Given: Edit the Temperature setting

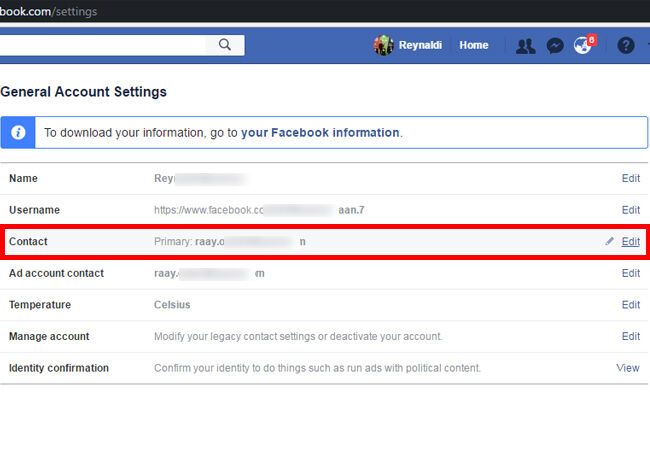Looking at the screenshot, I should tap(631, 305).
